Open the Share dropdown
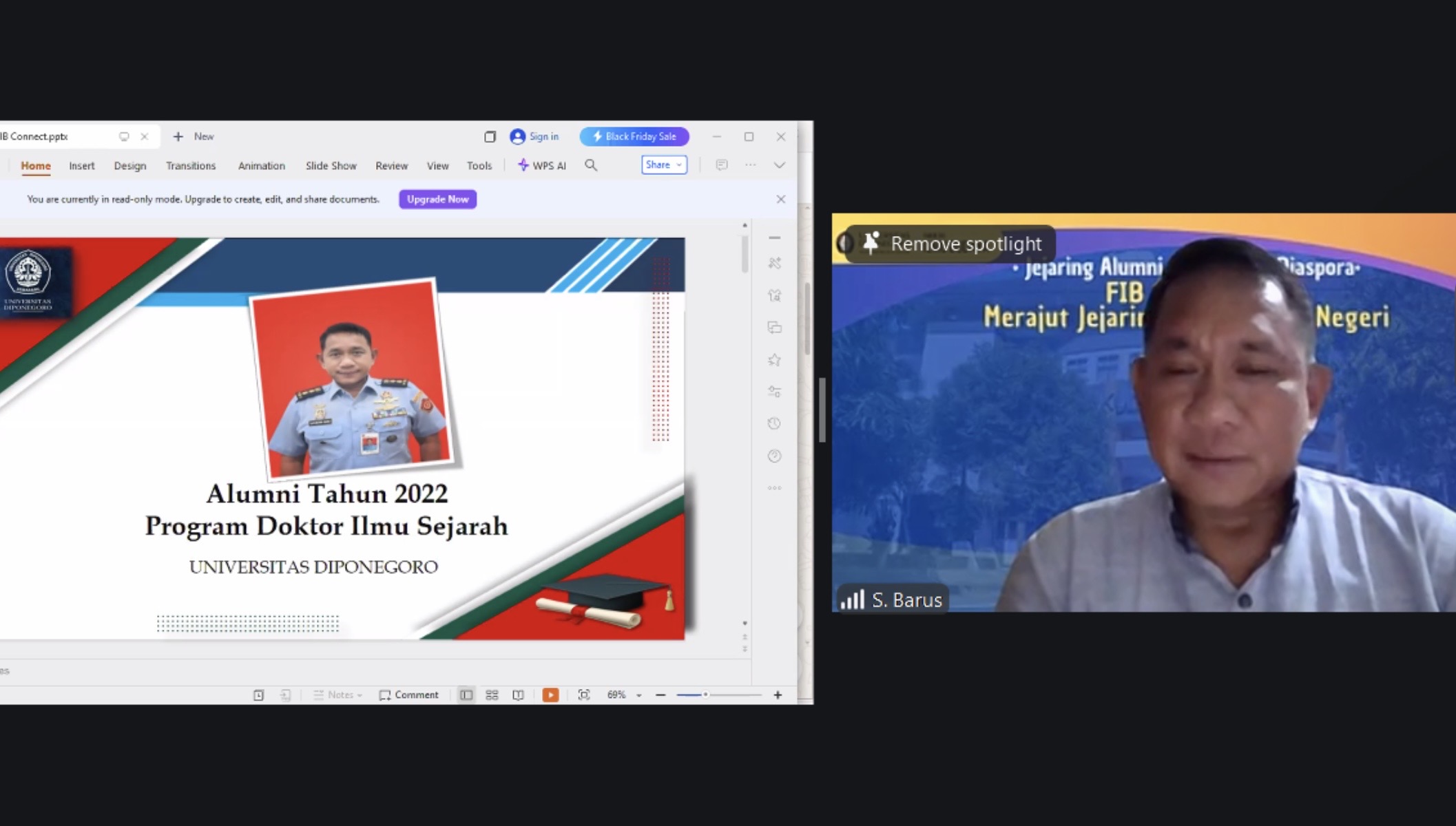Viewport: 1456px width, 826px height. (664, 165)
